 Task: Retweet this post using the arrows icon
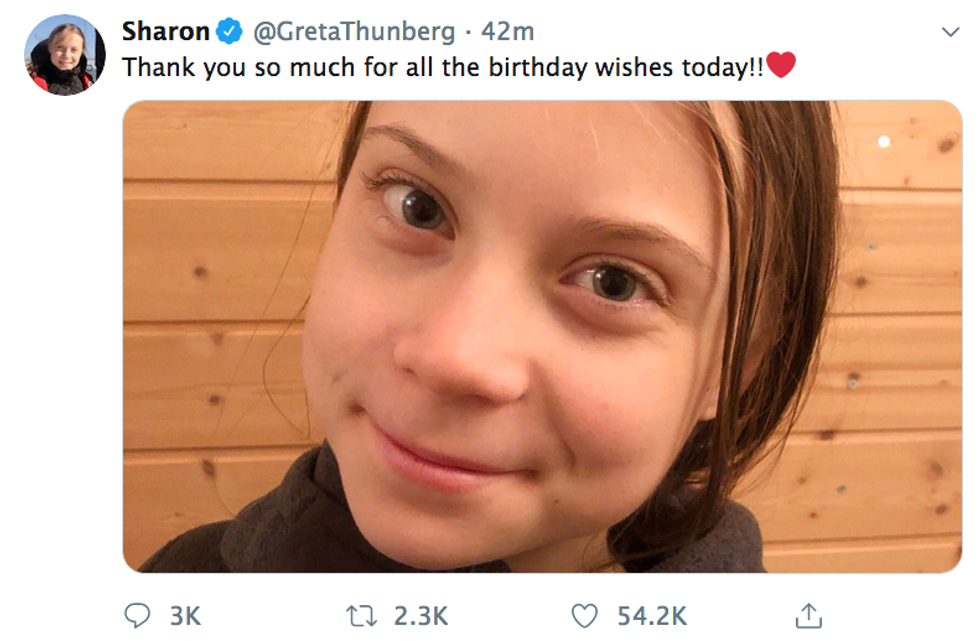pyautogui.click(x=361, y=615)
